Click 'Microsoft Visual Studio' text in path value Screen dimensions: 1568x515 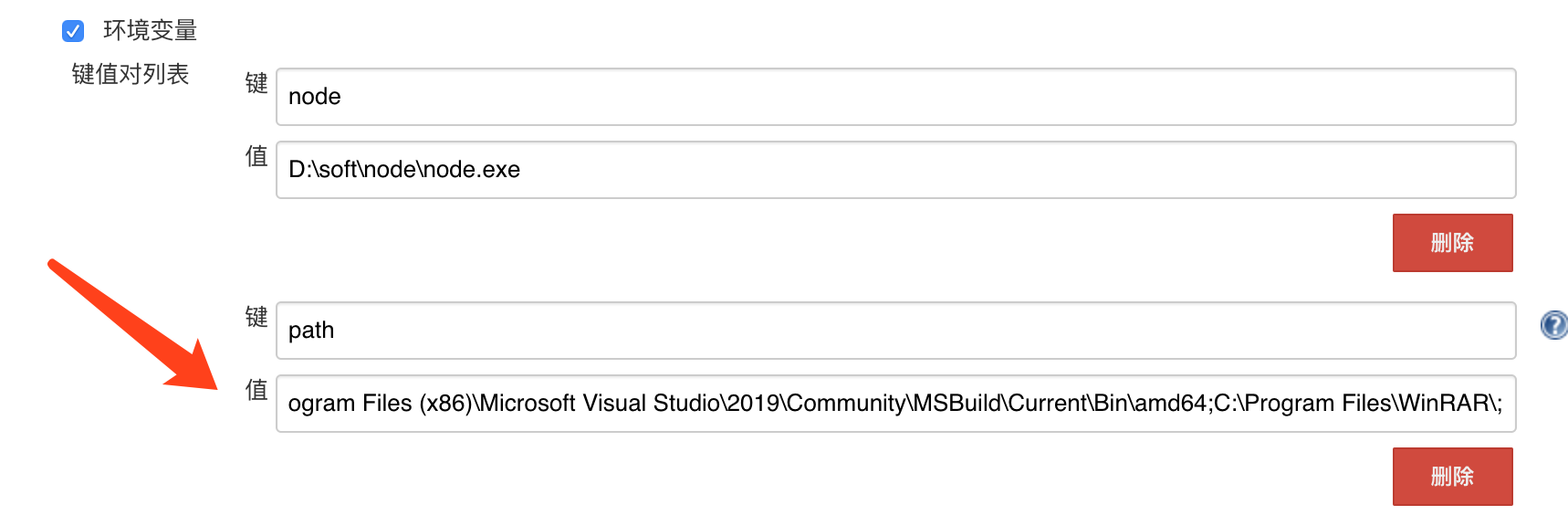[x=599, y=404]
